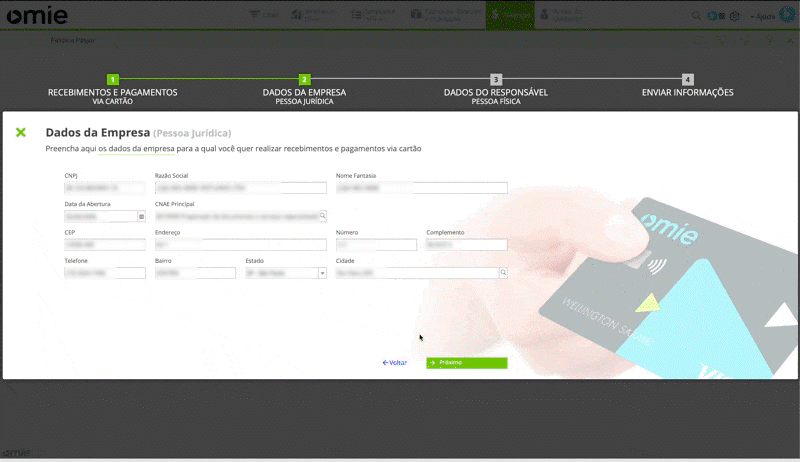800x462 pixels.
Task: Open the top bar search icon
Action: coord(696,16)
